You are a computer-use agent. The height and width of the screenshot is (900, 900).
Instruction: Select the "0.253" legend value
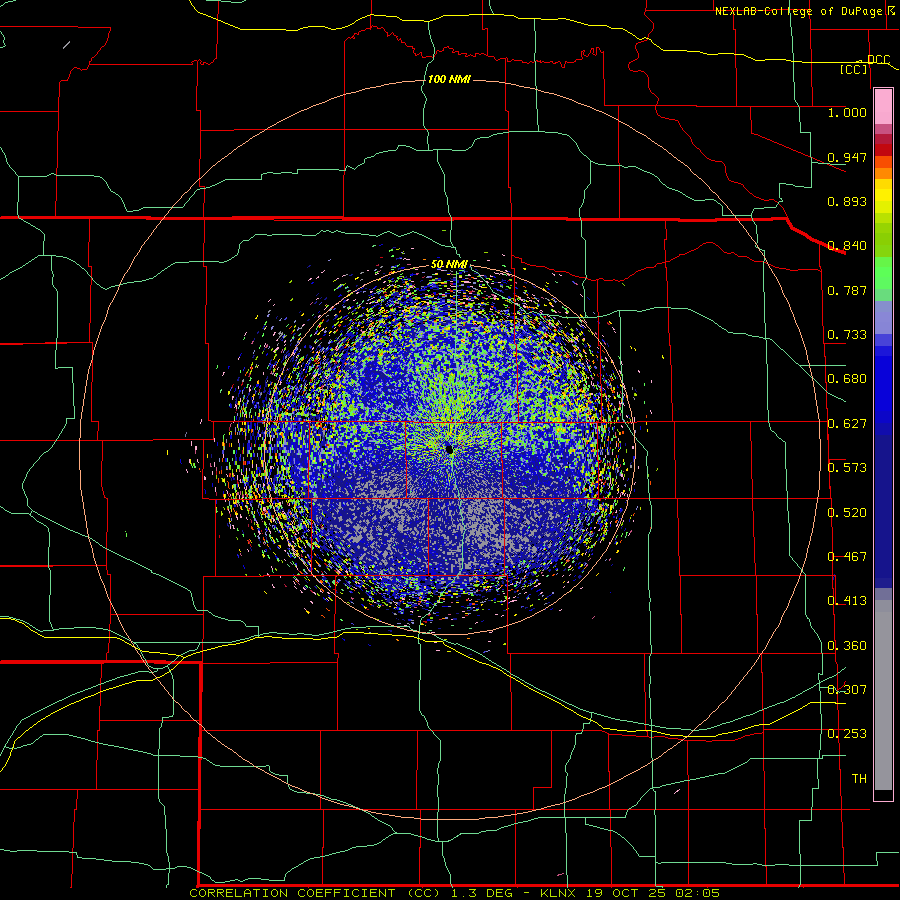click(x=847, y=734)
